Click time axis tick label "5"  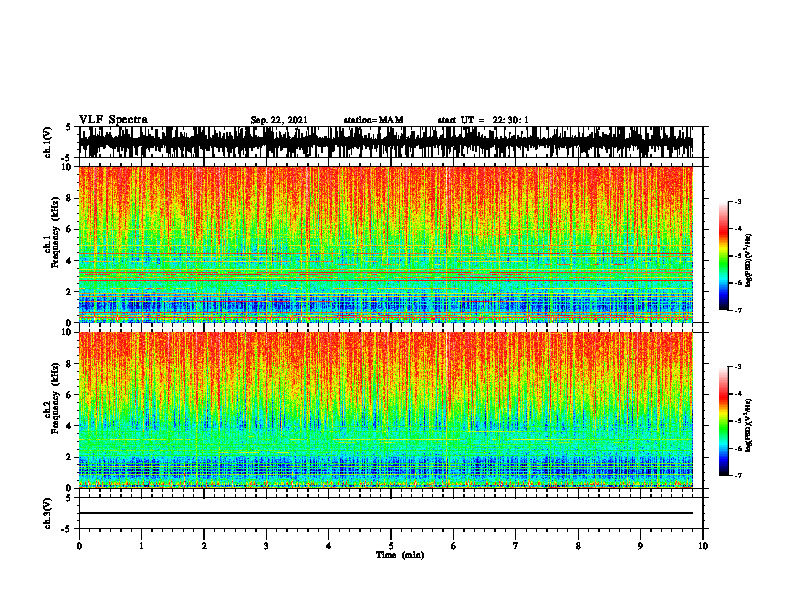point(391,546)
